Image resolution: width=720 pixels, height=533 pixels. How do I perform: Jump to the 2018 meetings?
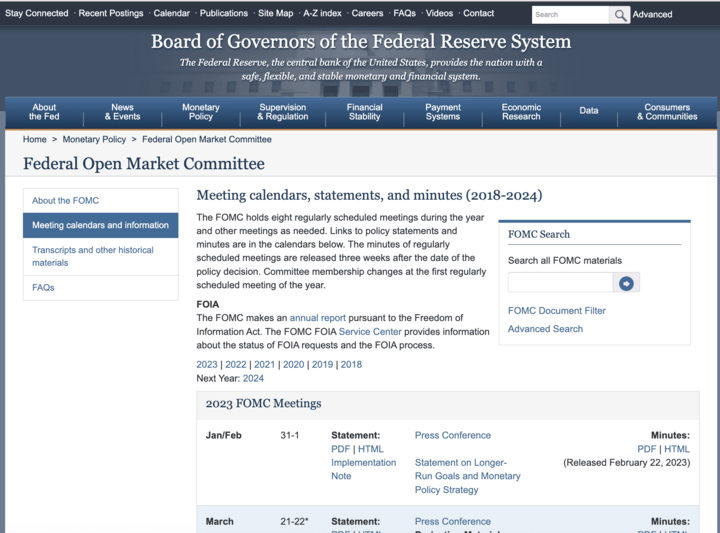(351, 365)
